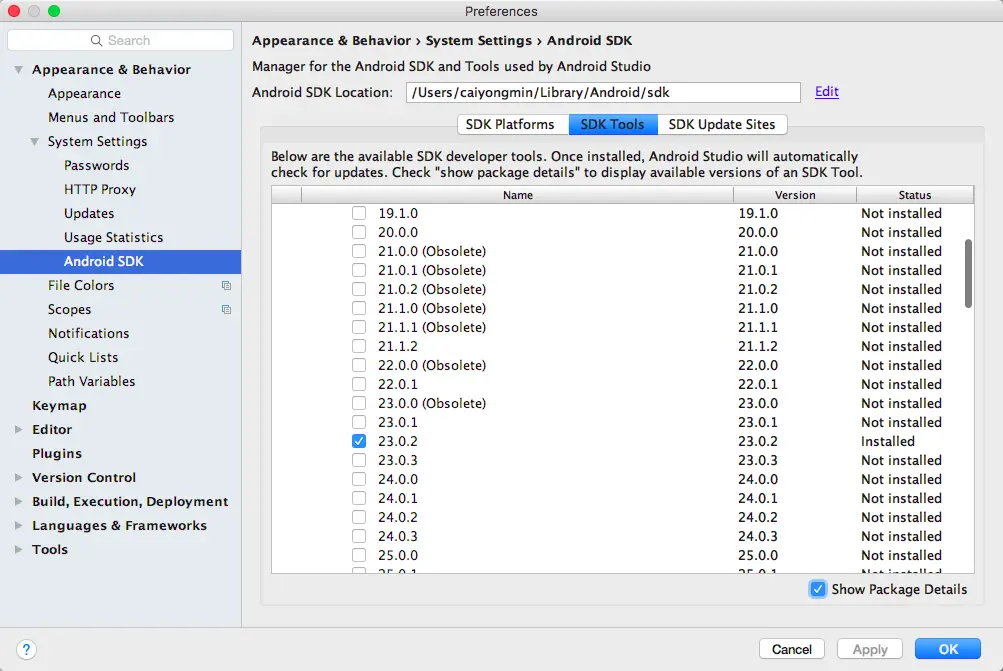The image size is (1003, 671).
Task: Click the '24.0.1' row name
Action: click(398, 498)
